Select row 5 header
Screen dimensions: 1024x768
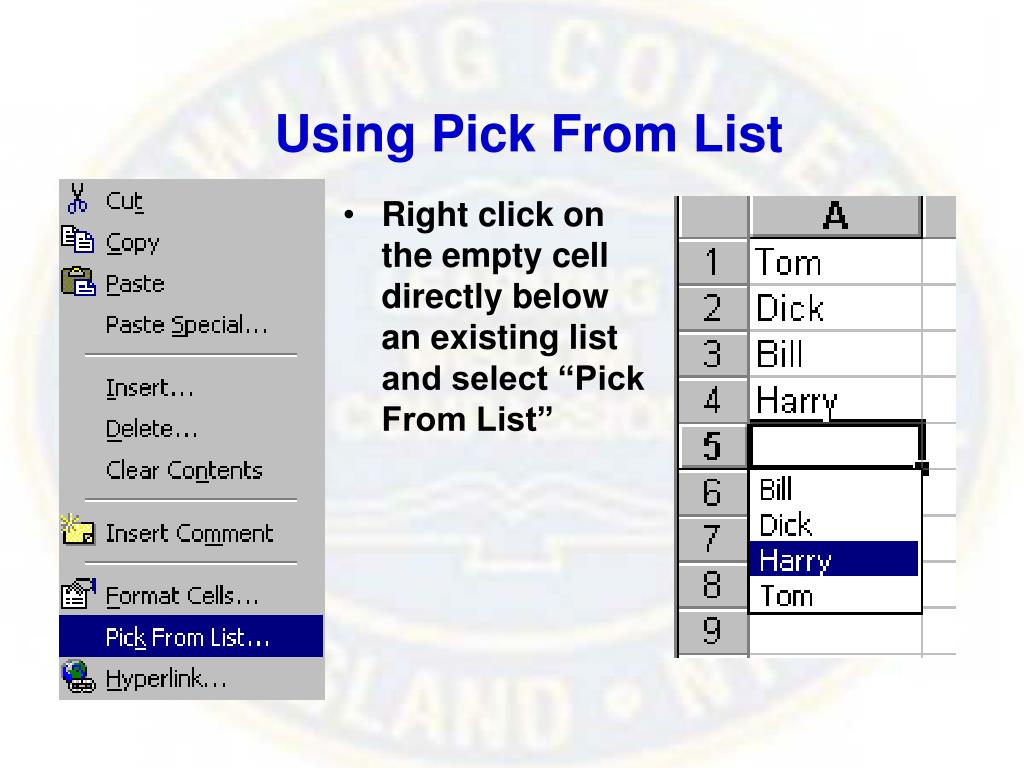[x=712, y=446]
